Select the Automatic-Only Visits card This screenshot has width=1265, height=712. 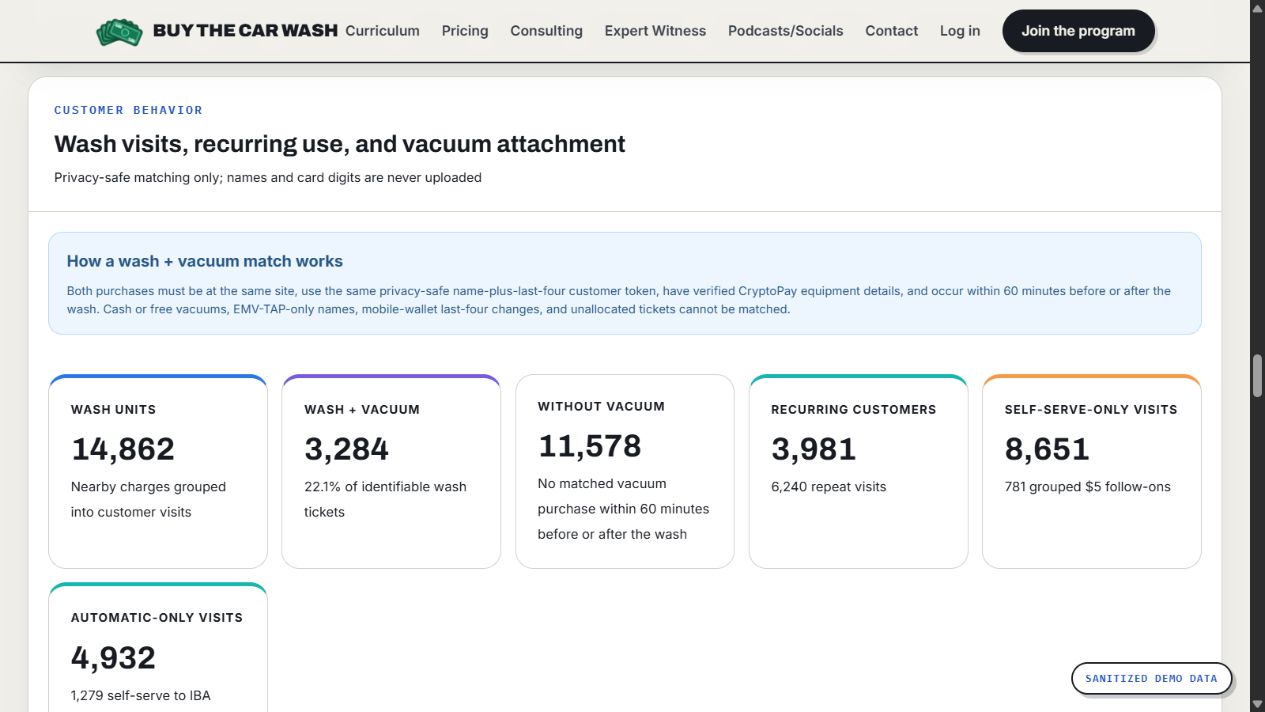click(x=158, y=647)
